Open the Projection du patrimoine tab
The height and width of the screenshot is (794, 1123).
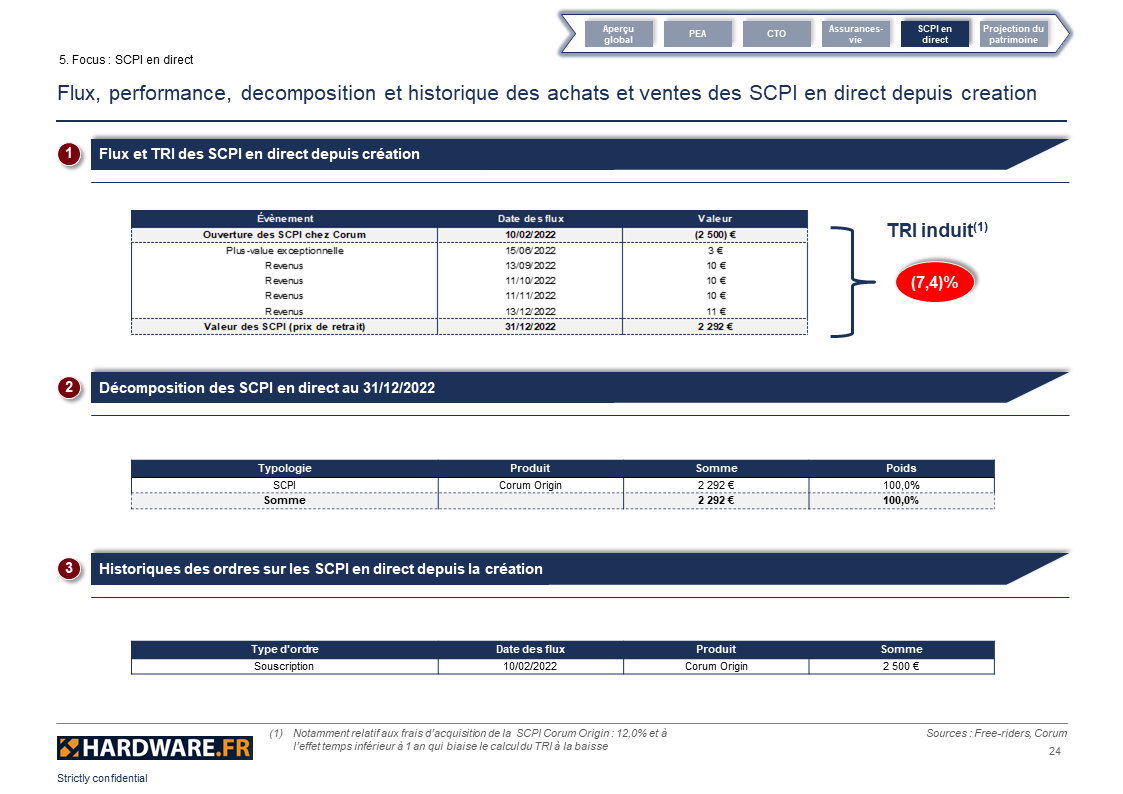tap(1013, 34)
